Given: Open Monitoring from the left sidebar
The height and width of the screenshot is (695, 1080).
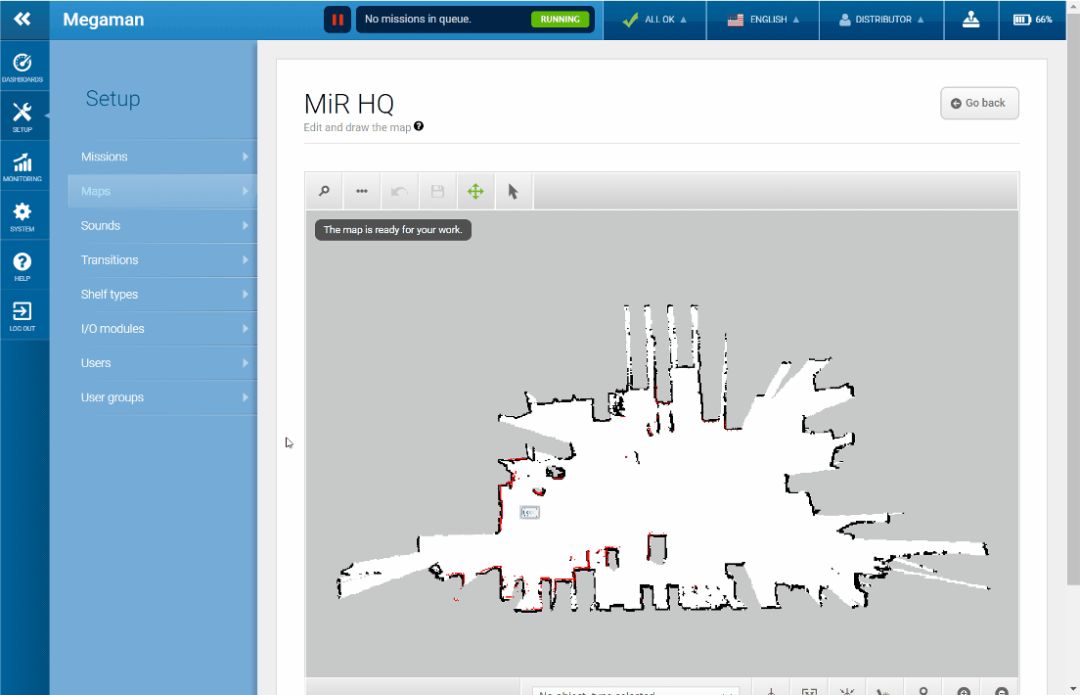Looking at the screenshot, I should [x=22, y=166].
